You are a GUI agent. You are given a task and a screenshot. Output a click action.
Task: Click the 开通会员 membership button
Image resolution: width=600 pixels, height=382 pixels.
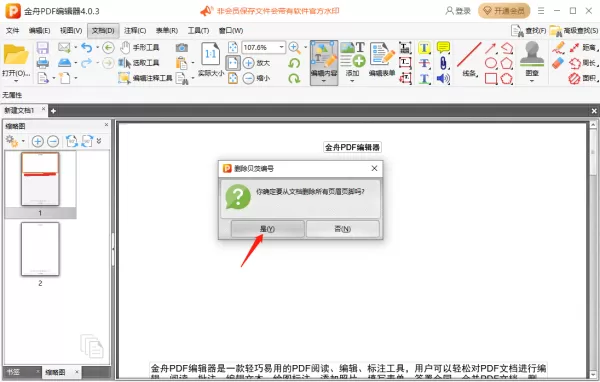(x=504, y=11)
